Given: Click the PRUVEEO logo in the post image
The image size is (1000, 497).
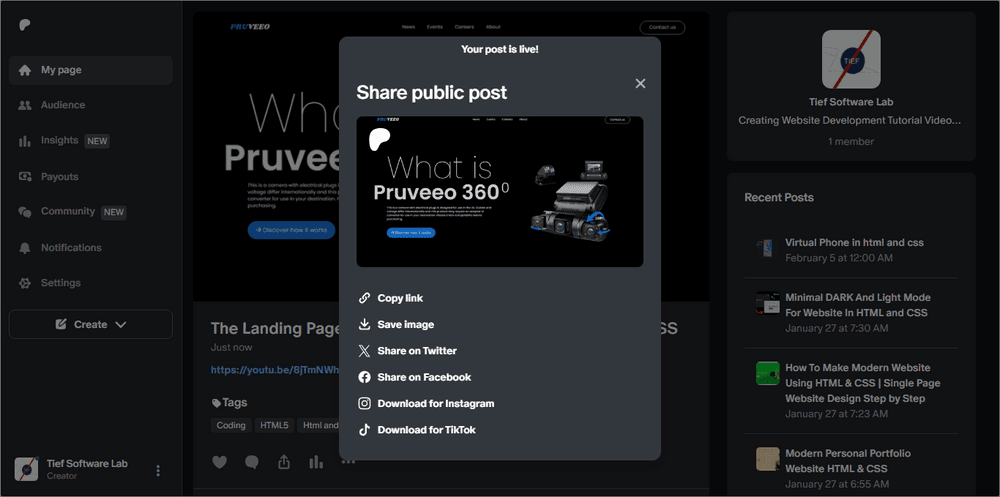Looking at the screenshot, I should point(250,27).
